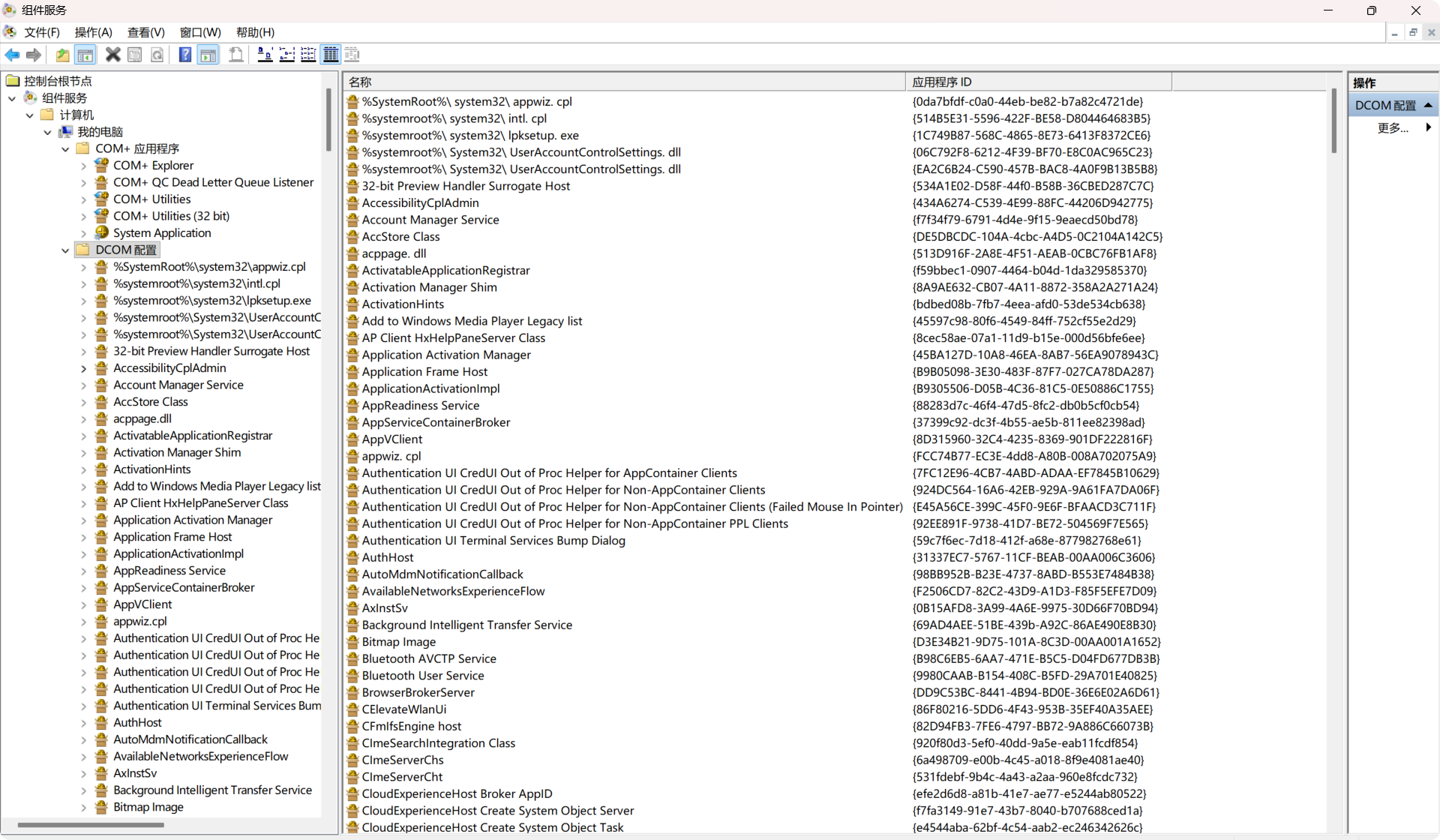Collapse the 我的电脑 tree node
This screenshot has width=1440, height=840.
click(x=47, y=132)
